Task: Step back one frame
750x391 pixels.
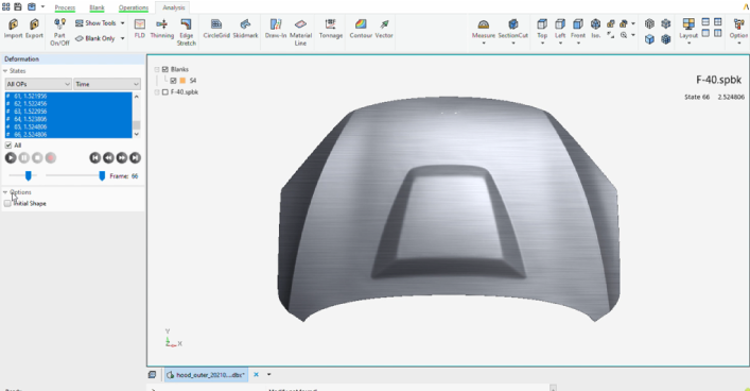Action: 109,157
